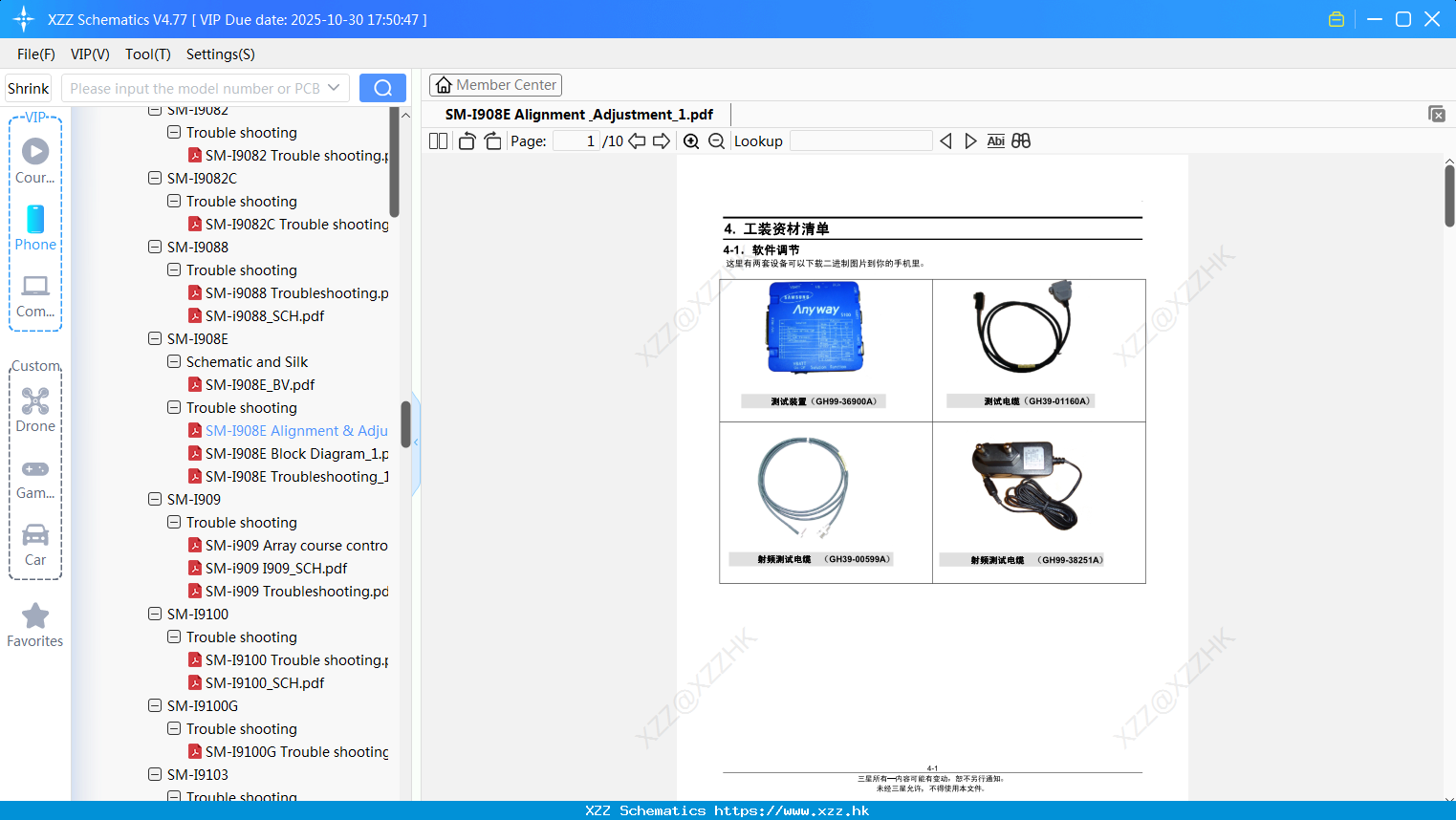Visit the www.xzz.hk status bar link
1456x820 pixels.
728,809
